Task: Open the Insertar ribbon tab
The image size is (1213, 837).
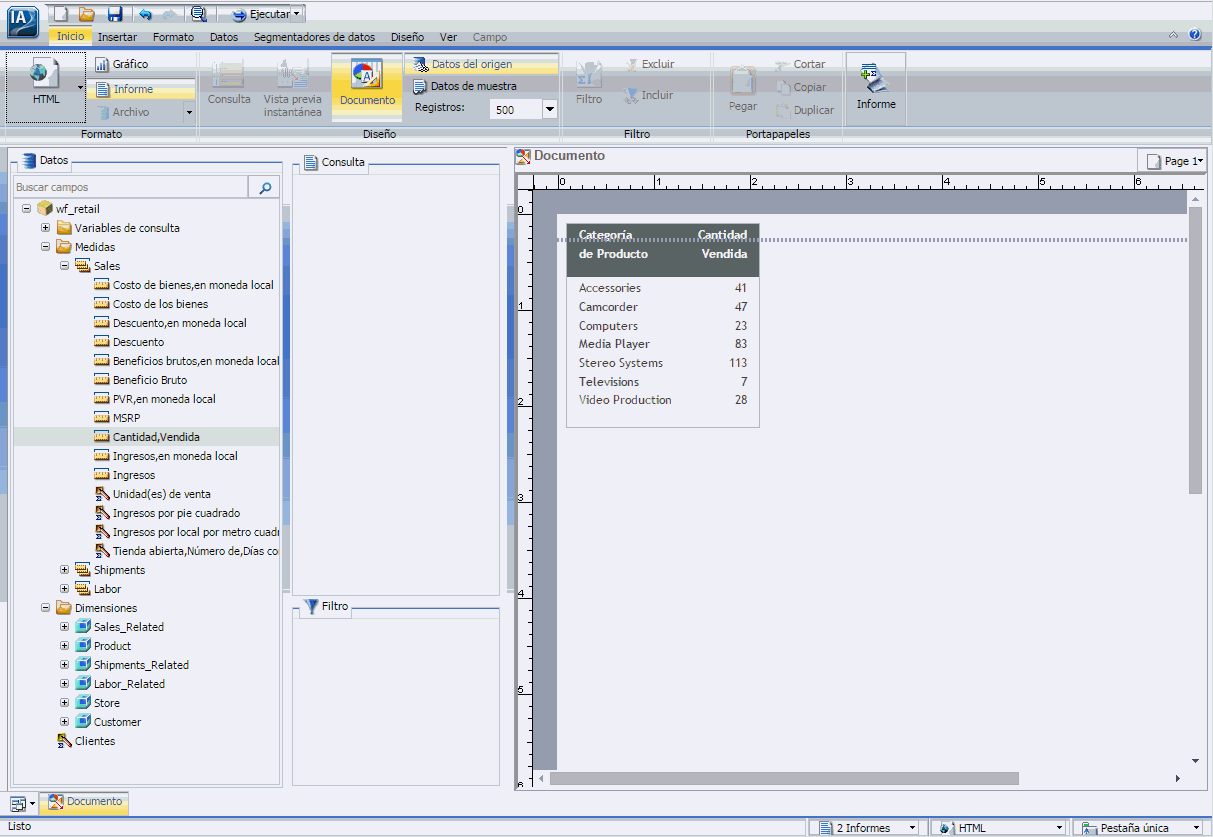Action: click(118, 37)
